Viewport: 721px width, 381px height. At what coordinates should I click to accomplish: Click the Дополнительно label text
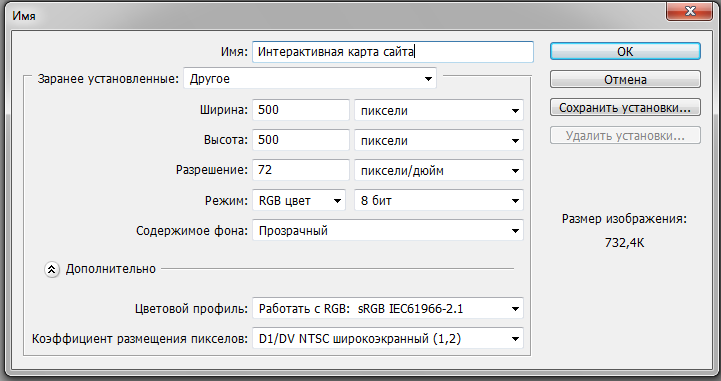[111, 269]
